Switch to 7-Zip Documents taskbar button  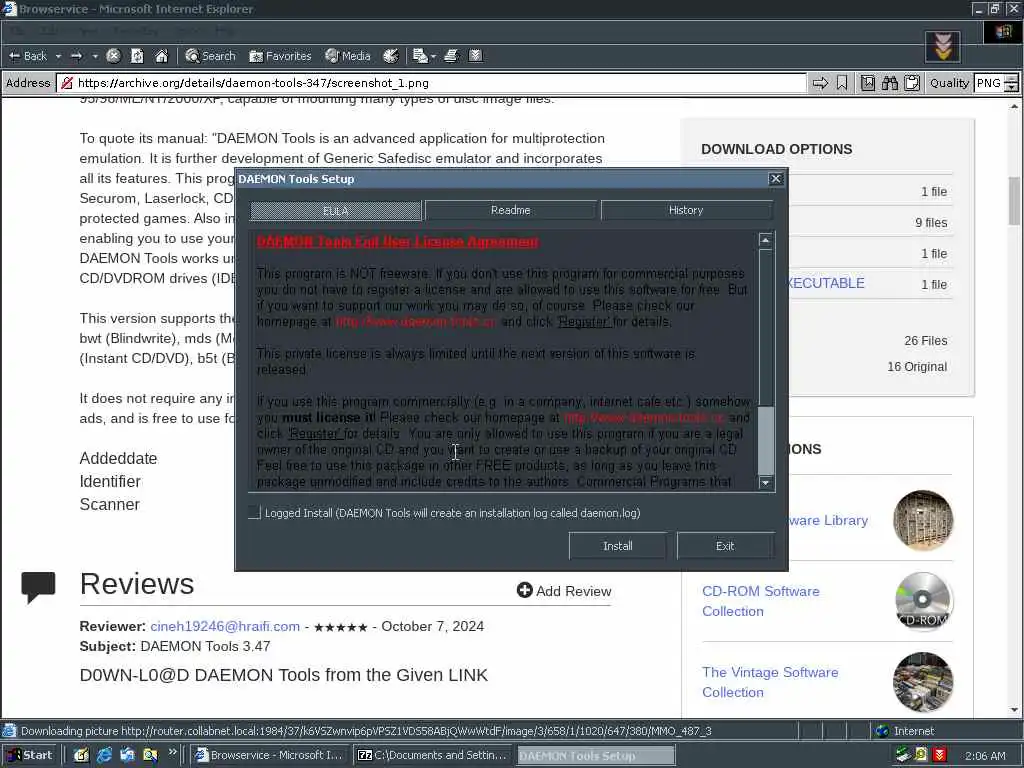433,756
